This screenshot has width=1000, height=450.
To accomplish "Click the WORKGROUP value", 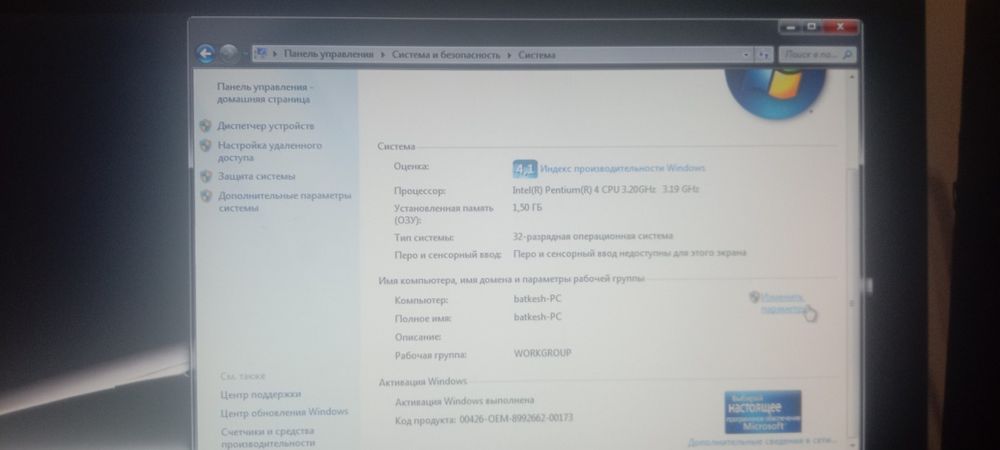I will point(543,352).
